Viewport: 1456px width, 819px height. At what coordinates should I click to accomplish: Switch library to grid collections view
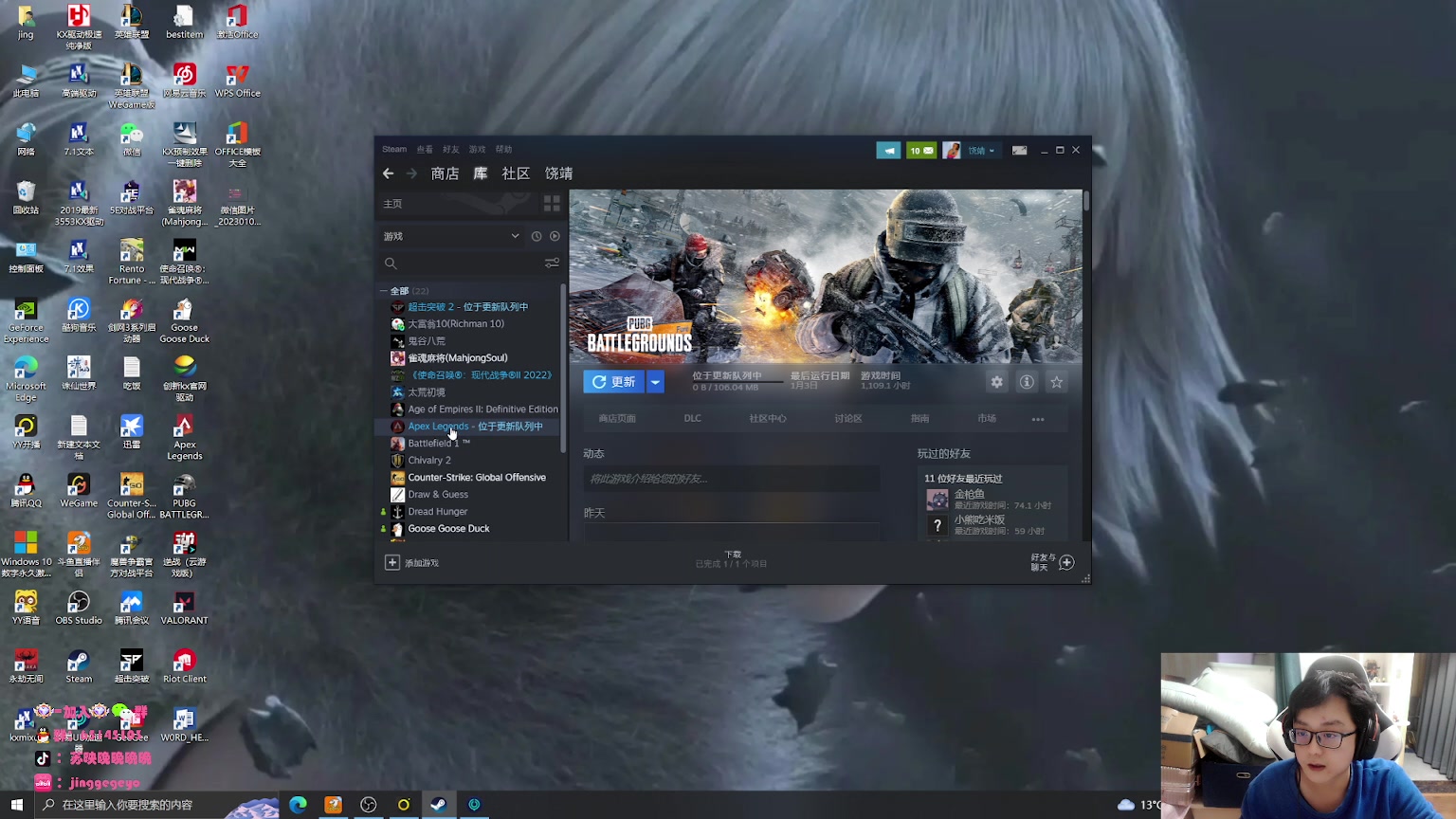(552, 204)
